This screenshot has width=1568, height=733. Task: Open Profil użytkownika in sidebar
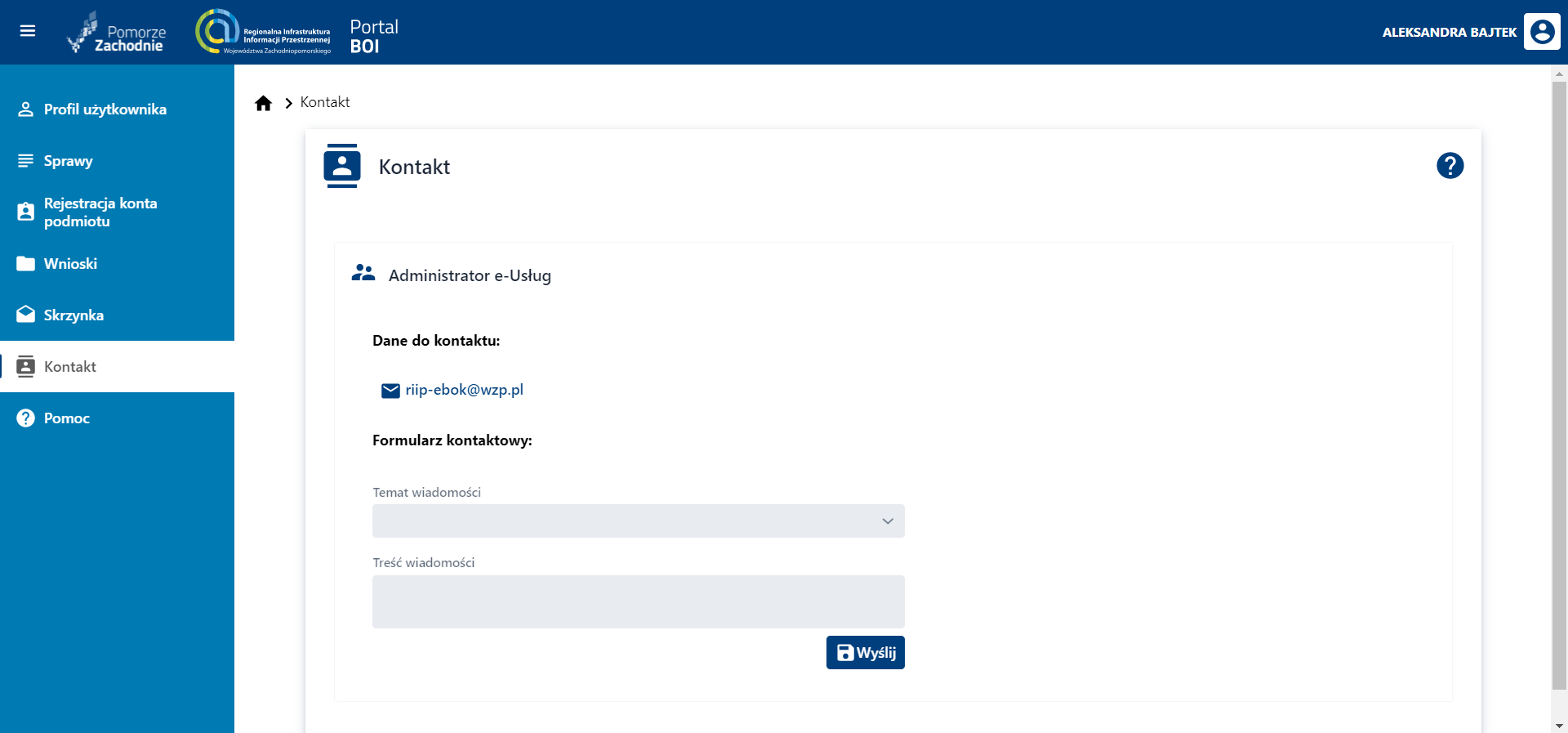[105, 110]
